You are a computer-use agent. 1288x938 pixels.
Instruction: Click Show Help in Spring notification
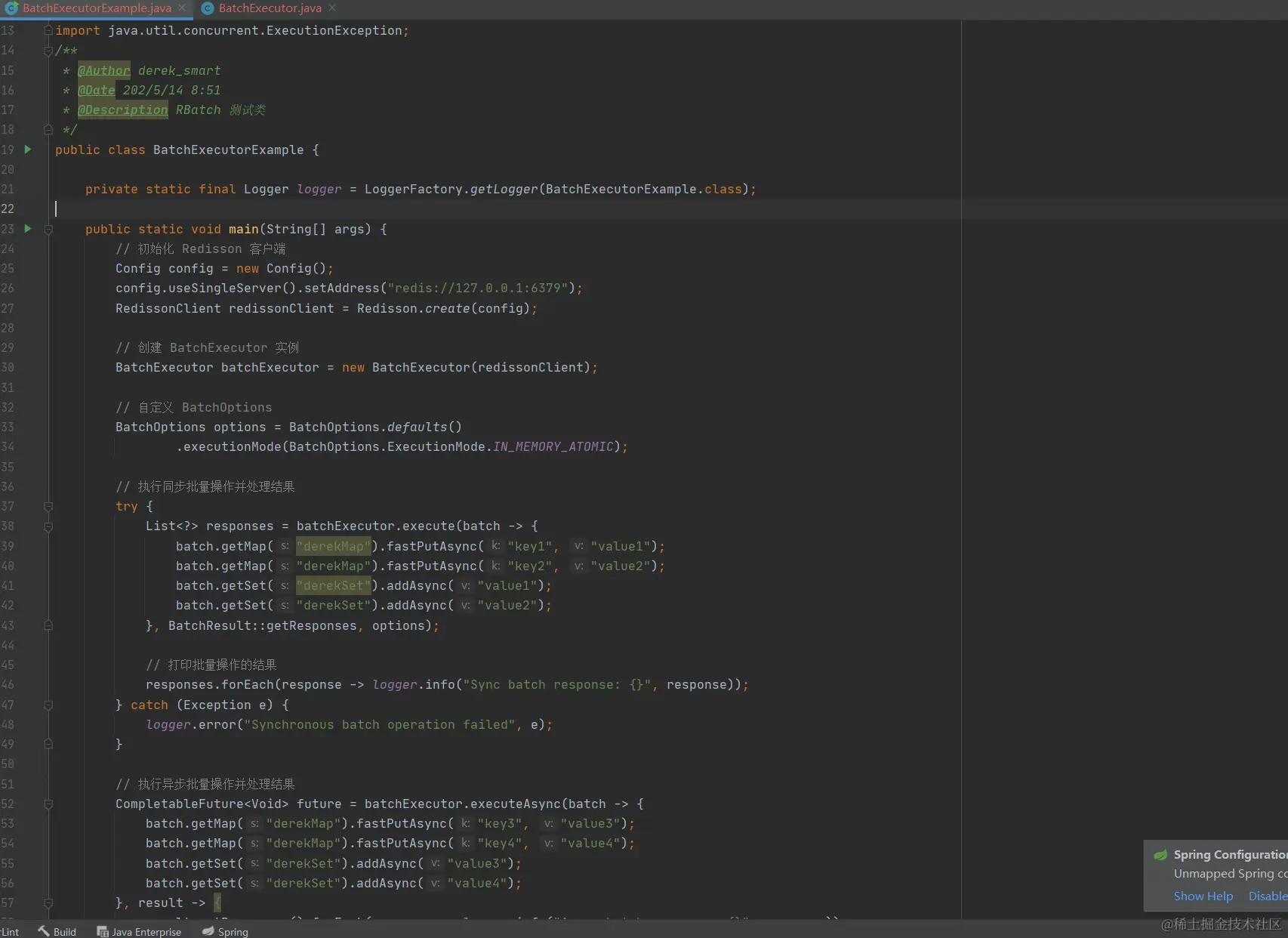click(1203, 896)
